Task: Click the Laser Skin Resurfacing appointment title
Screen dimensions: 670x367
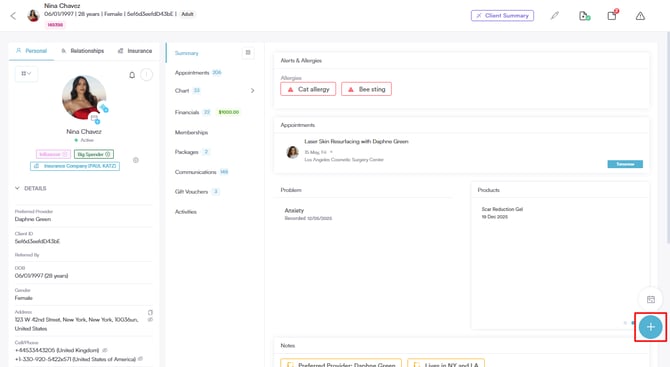Action: click(356, 141)
